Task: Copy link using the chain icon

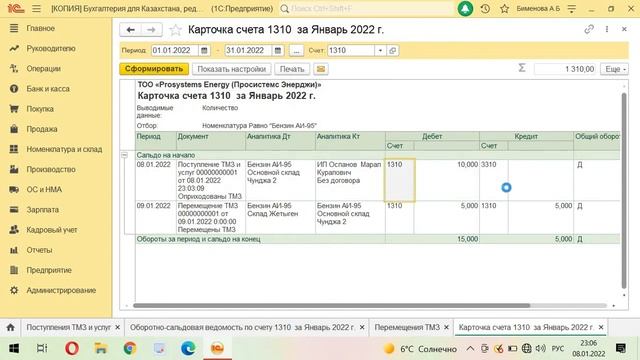Action: pos(589,29)
